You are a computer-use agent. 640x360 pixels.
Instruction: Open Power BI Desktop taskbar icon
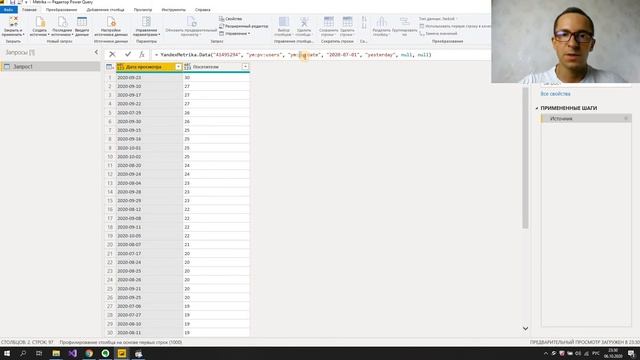[122, 353]
